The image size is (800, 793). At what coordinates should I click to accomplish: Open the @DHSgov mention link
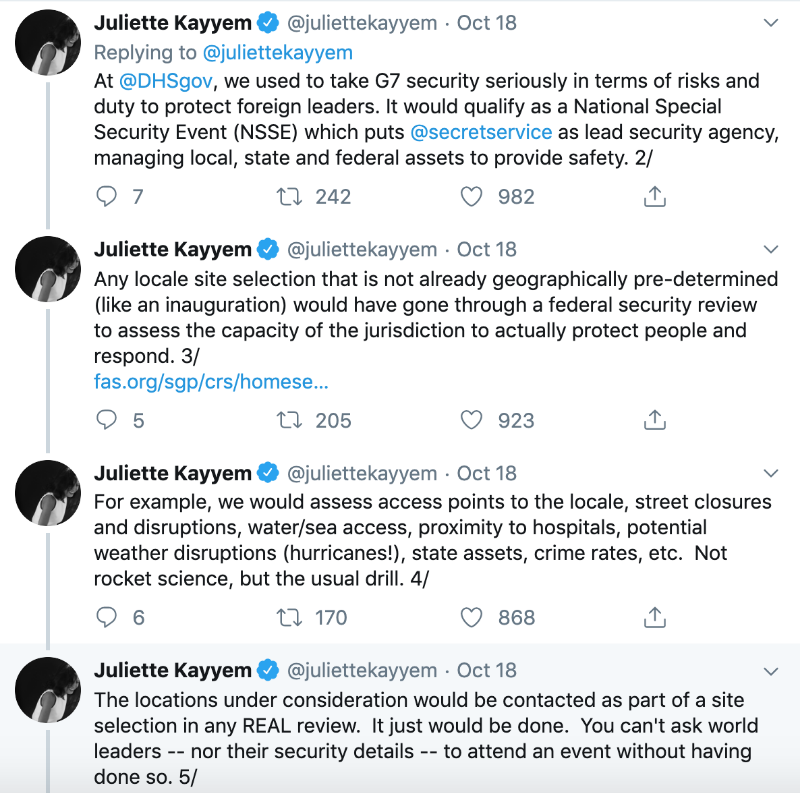point(161,80)
